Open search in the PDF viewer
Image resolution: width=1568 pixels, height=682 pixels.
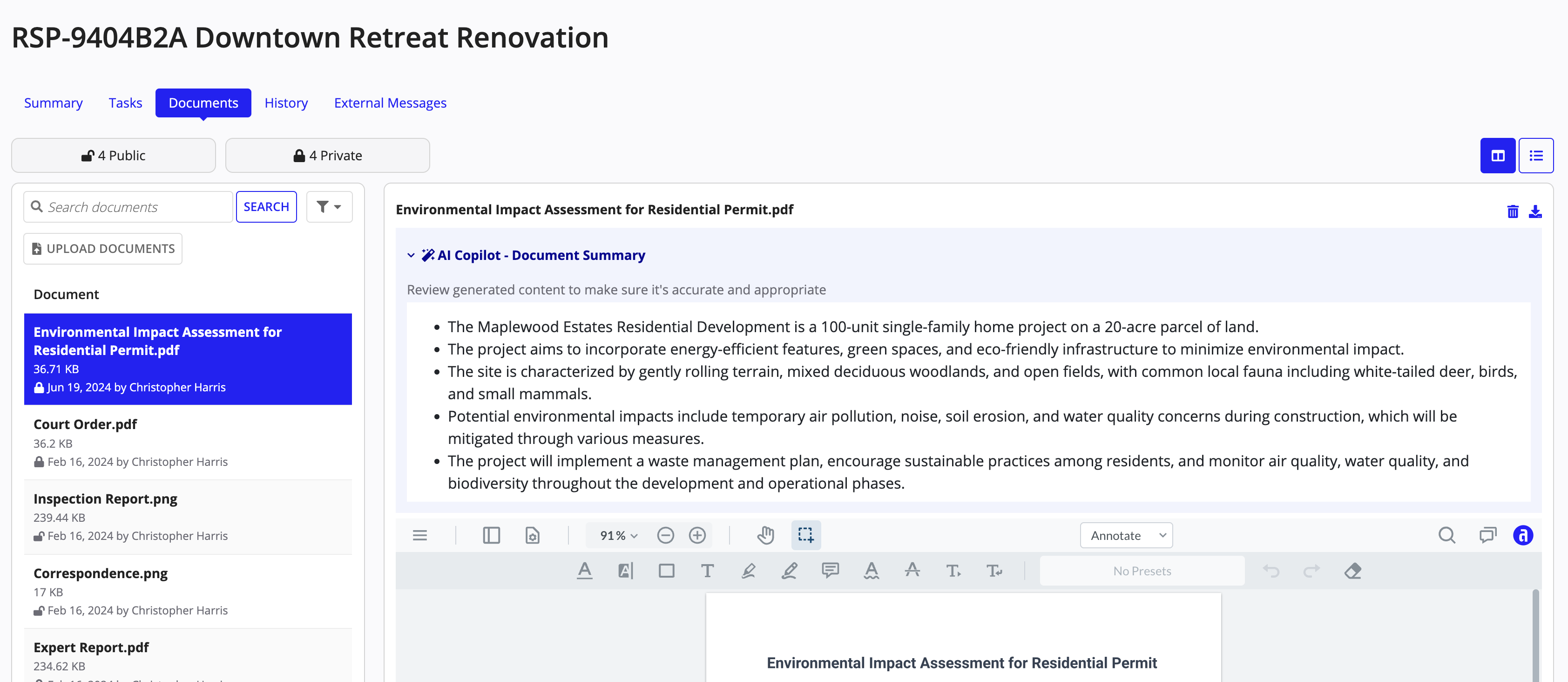1446,535
